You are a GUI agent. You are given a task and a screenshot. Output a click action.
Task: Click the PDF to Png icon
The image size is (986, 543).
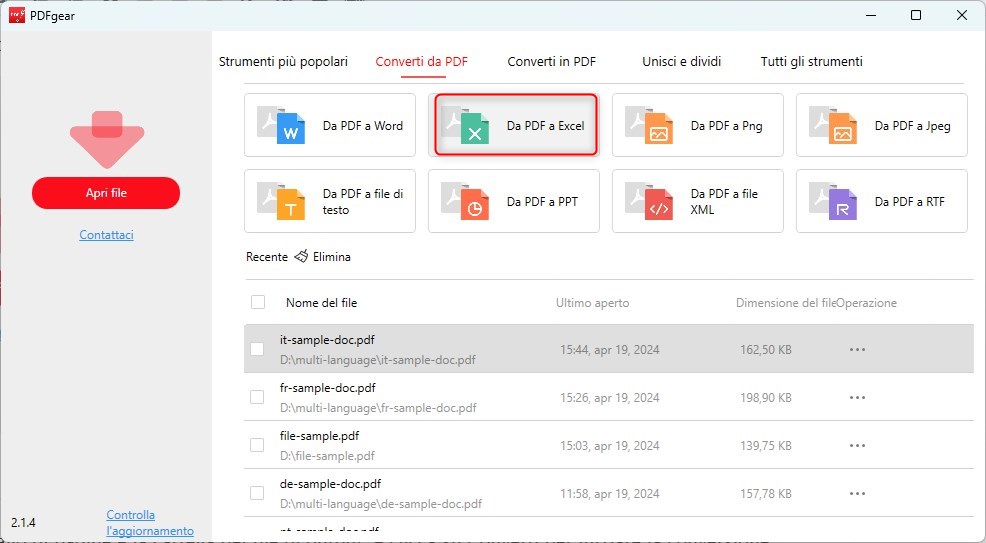click(x=649, y=126)
